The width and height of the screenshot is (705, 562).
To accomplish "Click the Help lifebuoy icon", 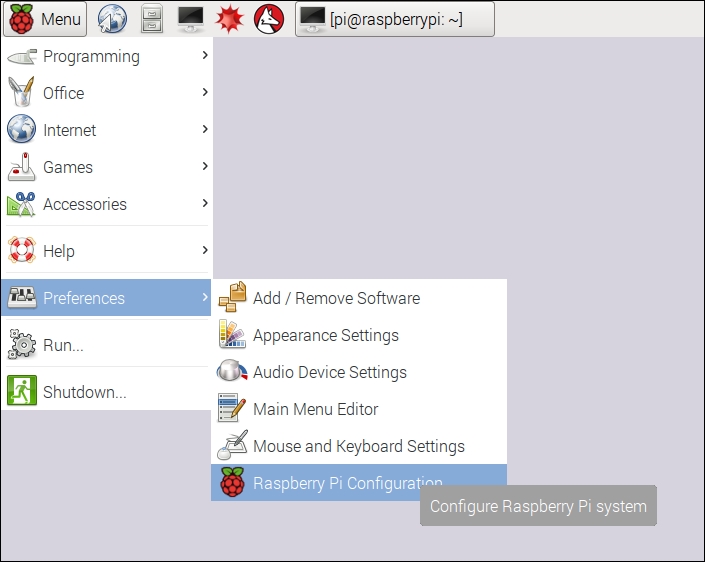I will [21, 250].
